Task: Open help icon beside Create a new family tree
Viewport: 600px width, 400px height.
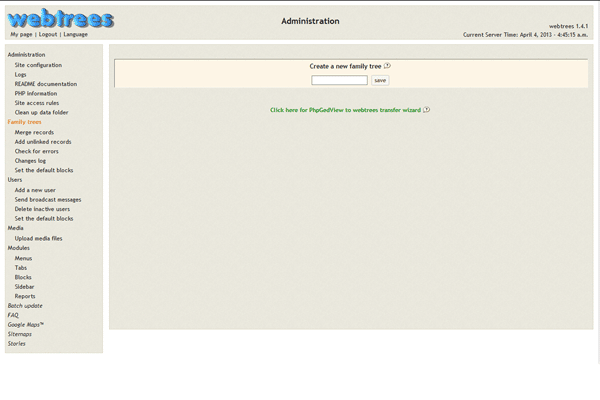Action: point(387,66)
